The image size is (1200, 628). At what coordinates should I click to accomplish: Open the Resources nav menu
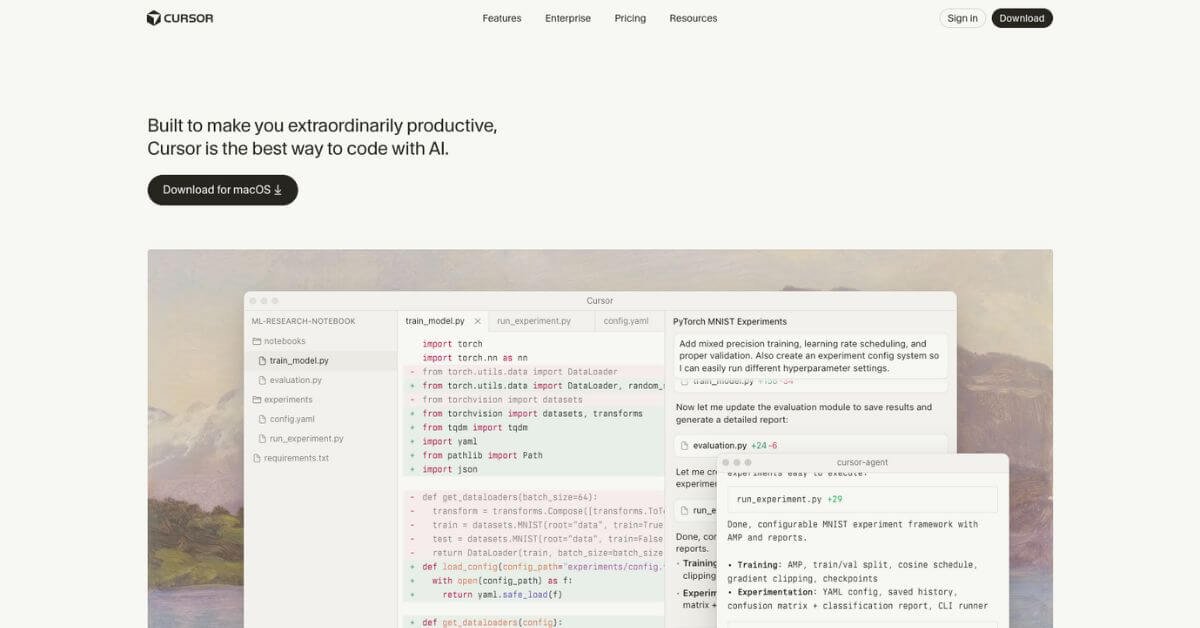click(693, 18)
